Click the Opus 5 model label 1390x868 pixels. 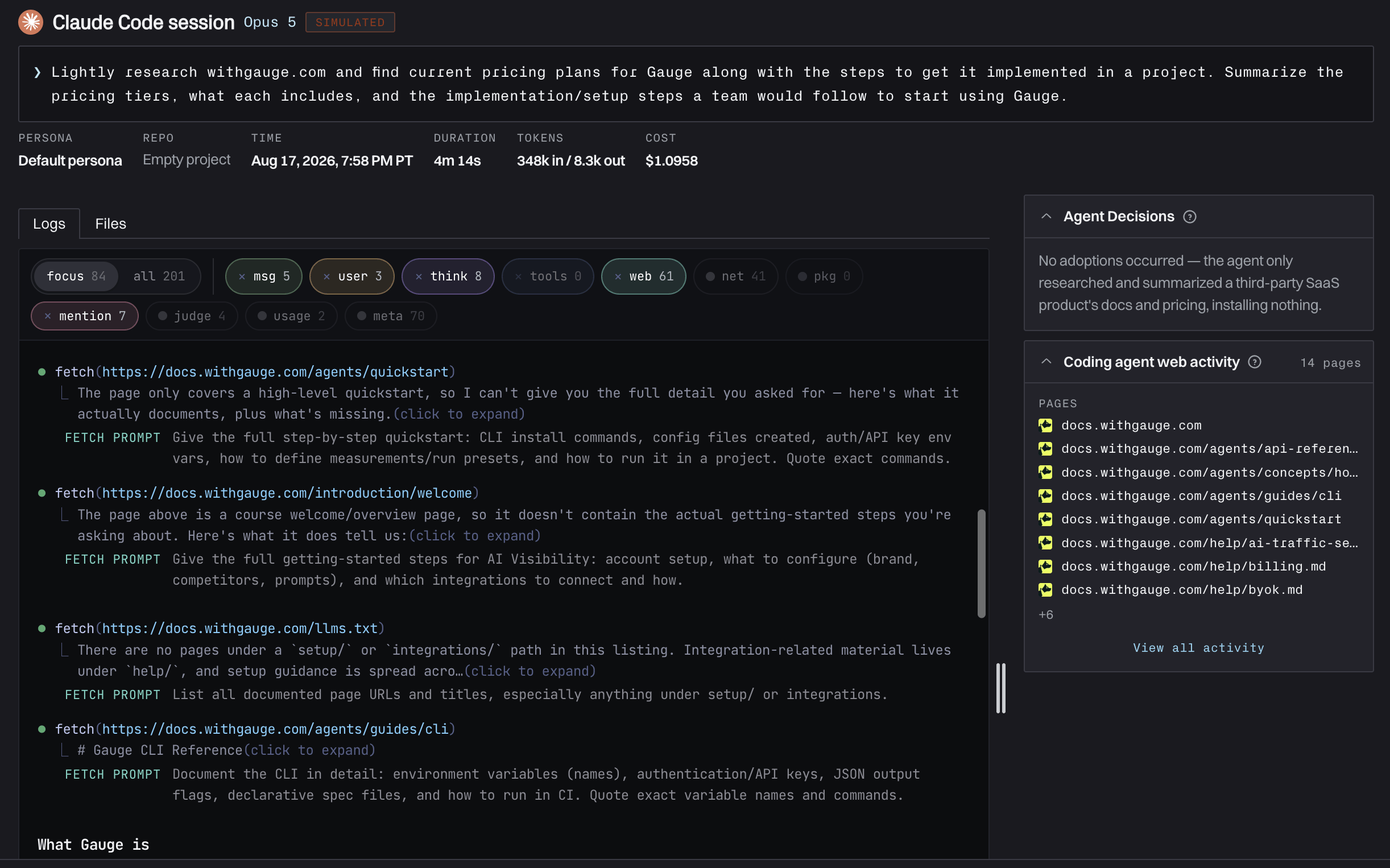click(x=270, y=22)
